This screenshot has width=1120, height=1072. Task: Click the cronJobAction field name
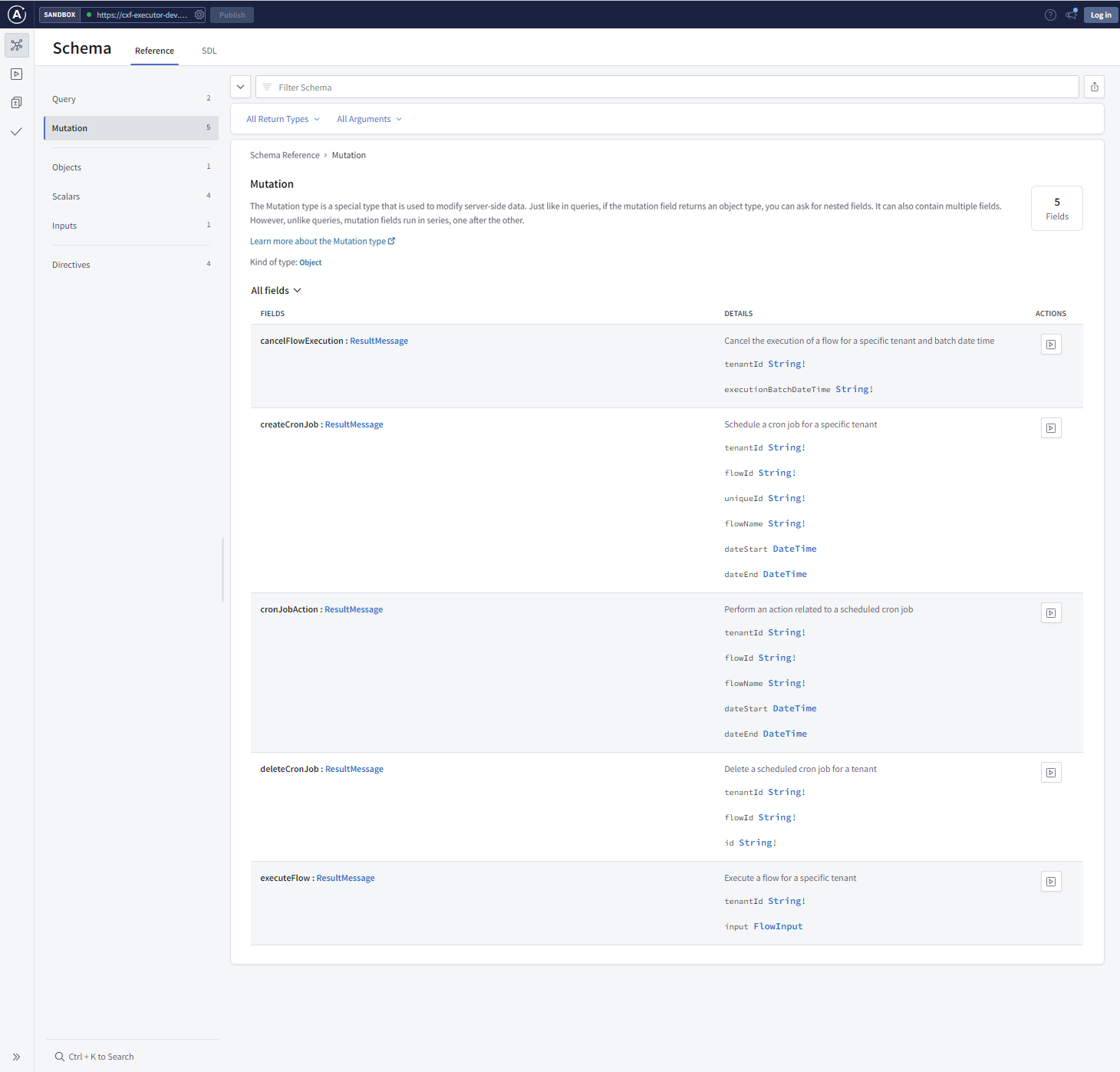[x=289, y=609]
